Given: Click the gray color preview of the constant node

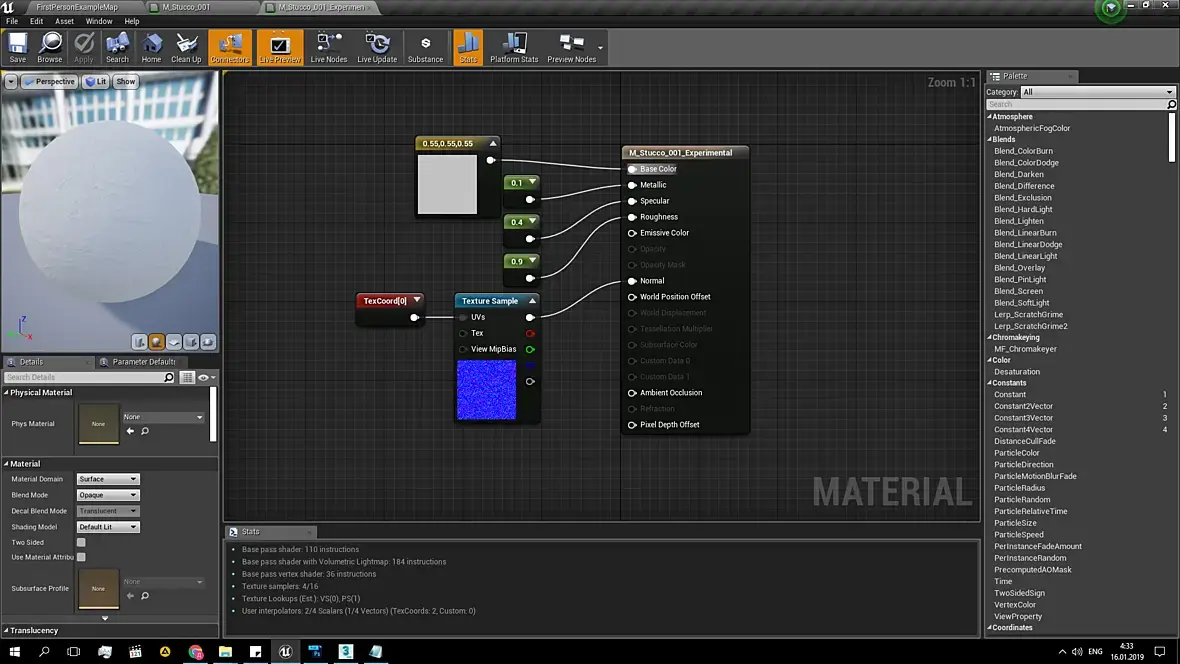Looking at the screenshot, I should click(x=447, y=184).
